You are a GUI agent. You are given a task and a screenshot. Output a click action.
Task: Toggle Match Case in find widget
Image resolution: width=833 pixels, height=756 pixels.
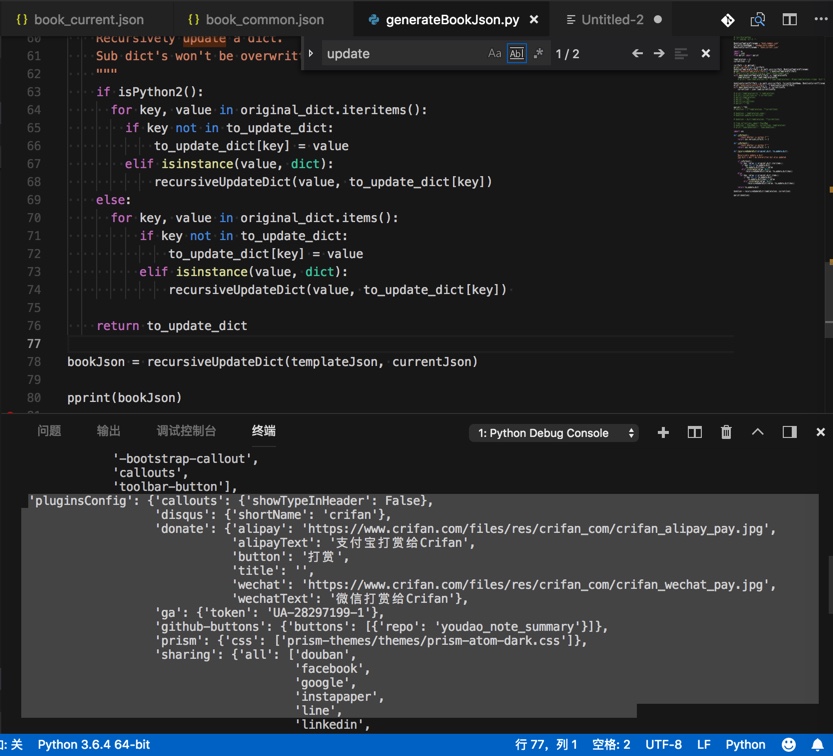(495, 54)
